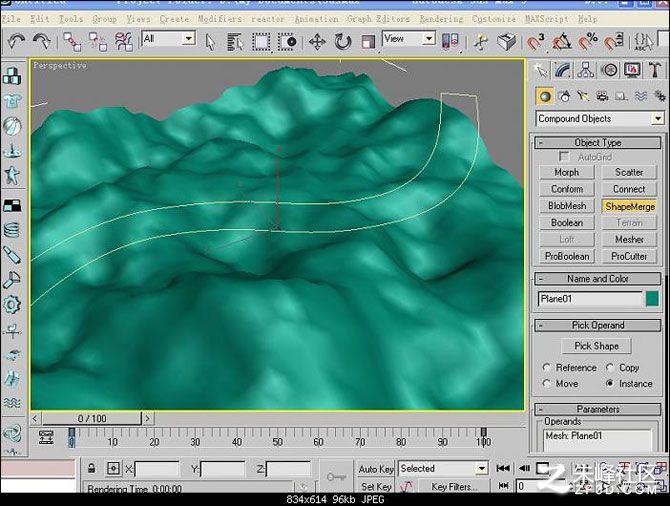The height and width of the screenshot is (506, 670).
Task: Toggle the 3D Snaps magnet icon
Action: pyautogui.click(x=535, y=42)
